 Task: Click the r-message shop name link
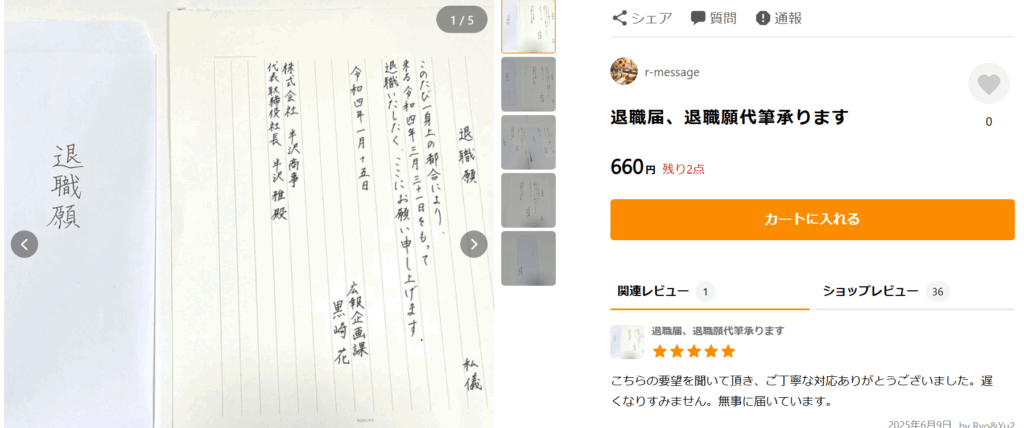coord(671,73)
